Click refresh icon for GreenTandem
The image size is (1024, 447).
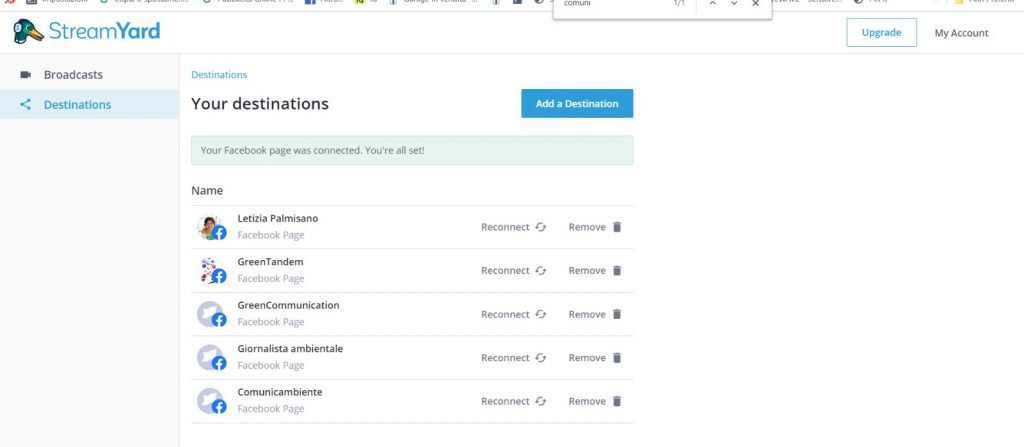click(x=540, y=271)
